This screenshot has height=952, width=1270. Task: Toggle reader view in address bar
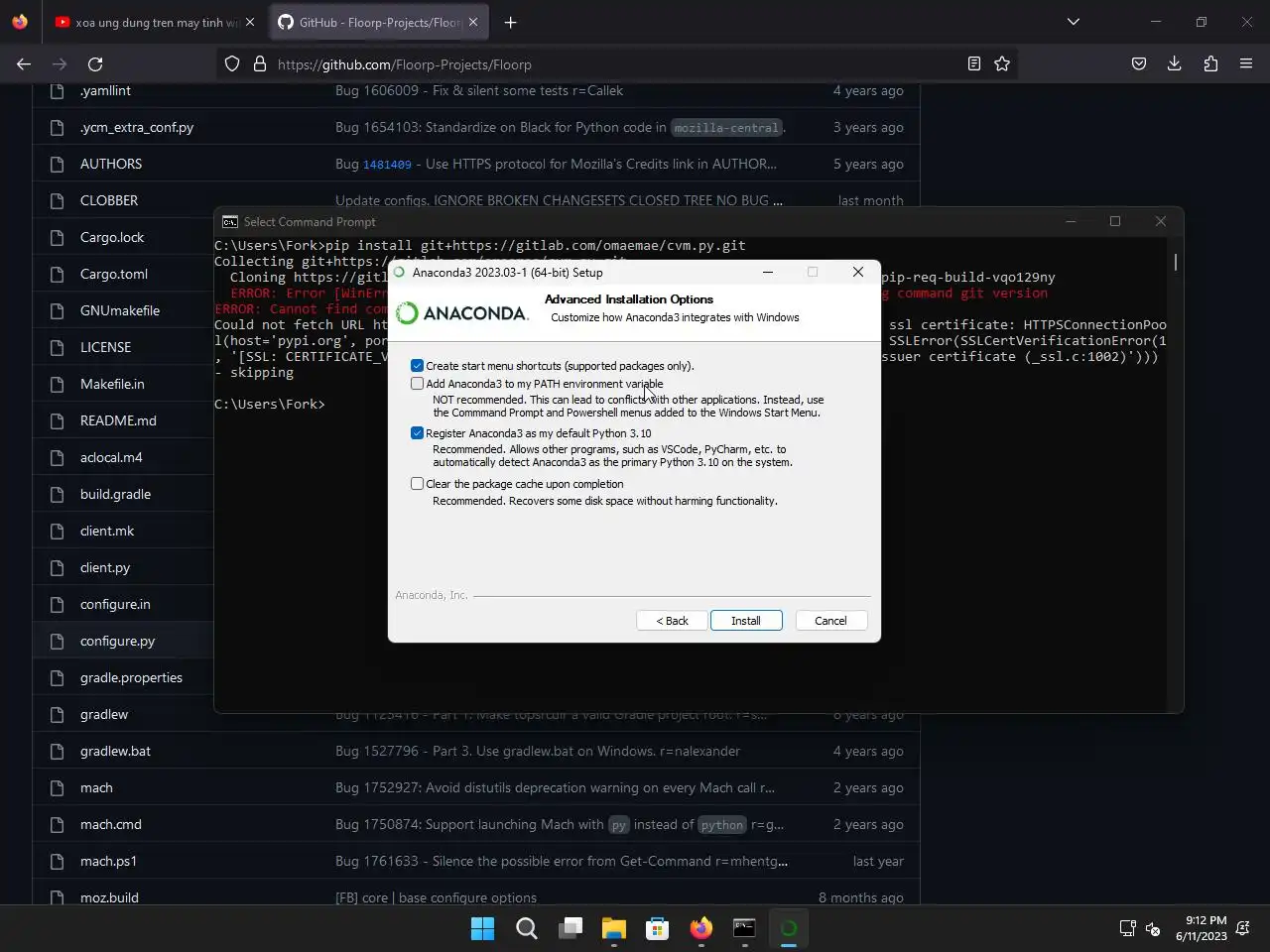(x=974, y=63)
